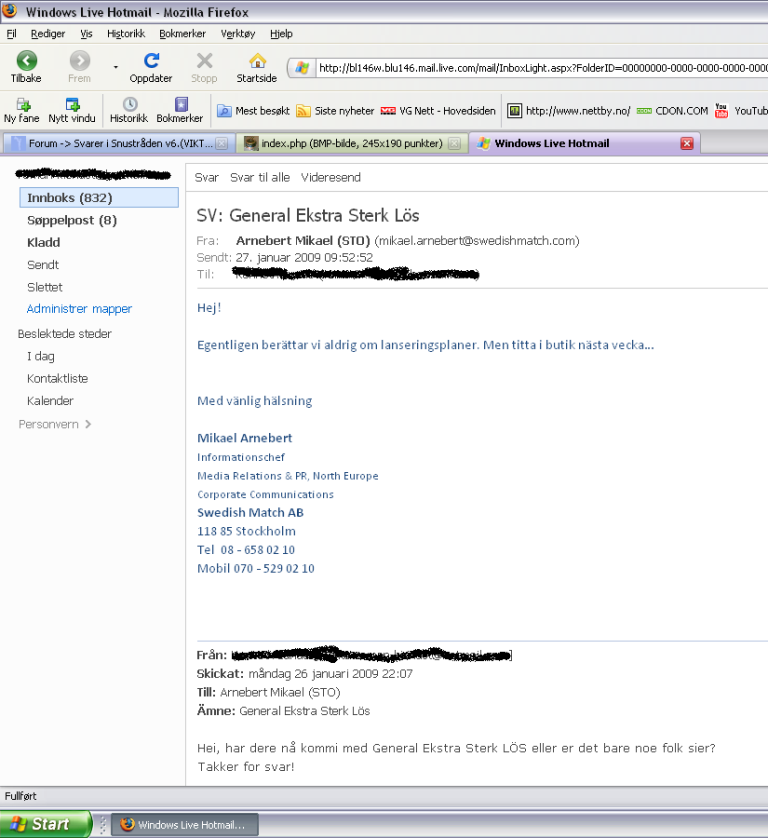Click the Mobil 070 - 529 02 10 number

click(x=255, y=569)
